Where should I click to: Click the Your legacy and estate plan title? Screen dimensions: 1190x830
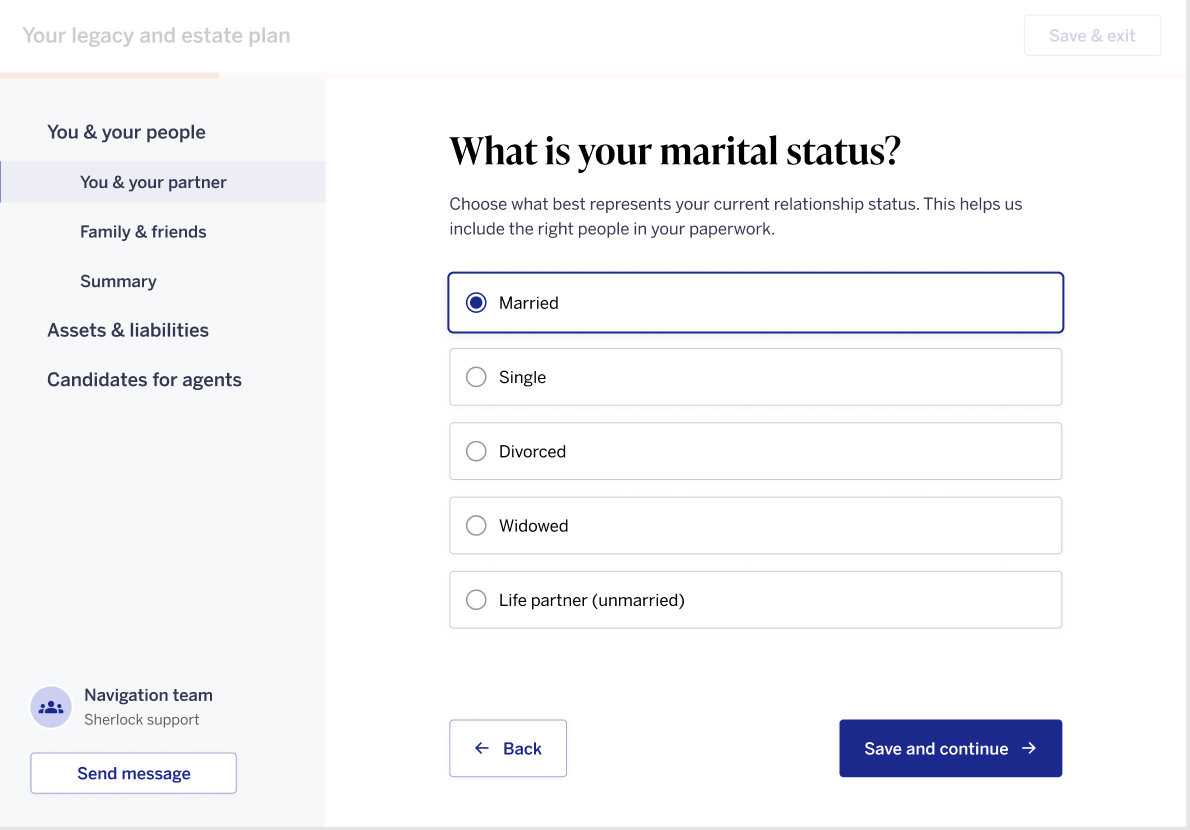[156, 36]
